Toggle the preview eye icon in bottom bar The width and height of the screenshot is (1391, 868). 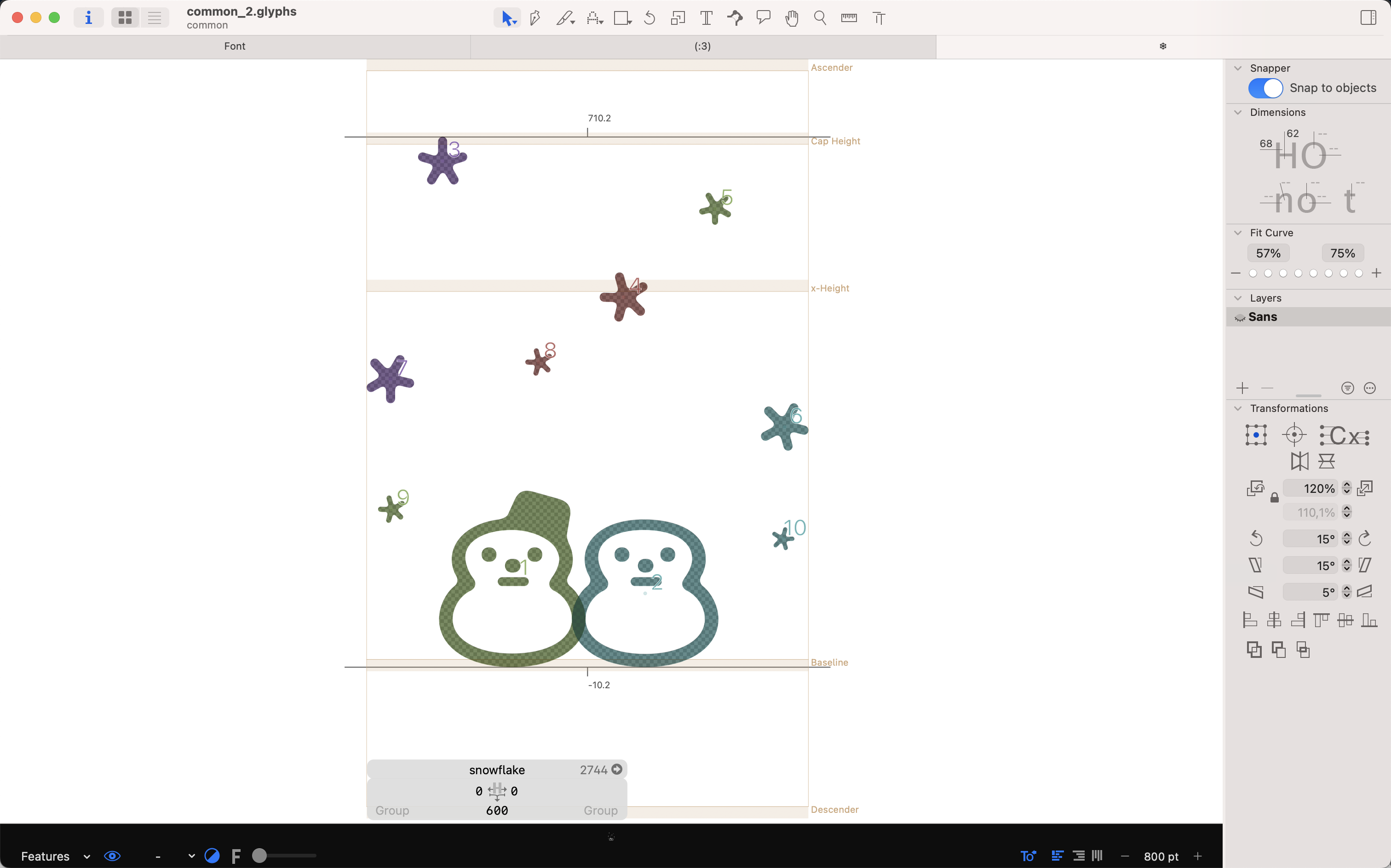click(112, 856)
